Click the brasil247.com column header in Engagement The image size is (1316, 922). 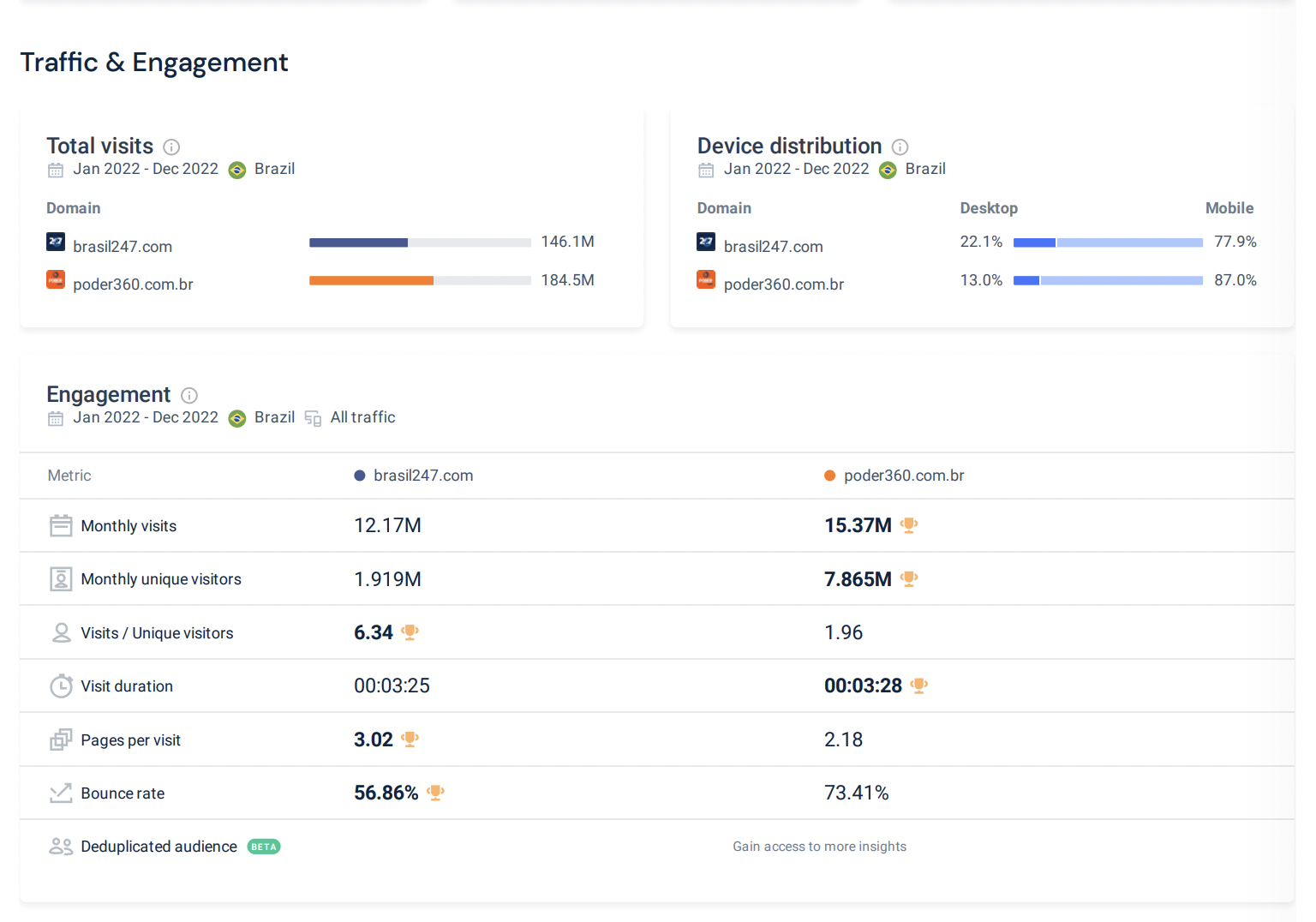[x=422, y=476]
